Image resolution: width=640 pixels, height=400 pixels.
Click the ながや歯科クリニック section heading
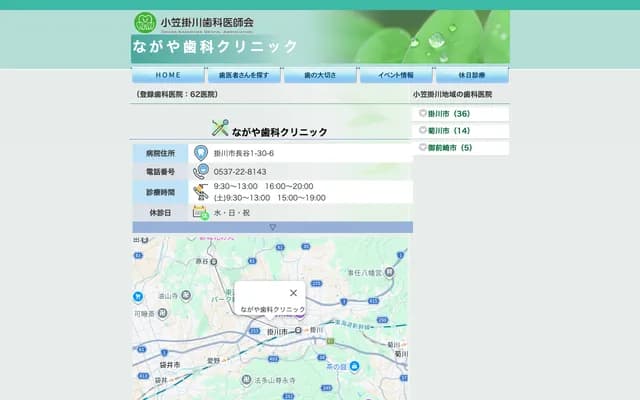pyautogui.click(x=280, y=132)
